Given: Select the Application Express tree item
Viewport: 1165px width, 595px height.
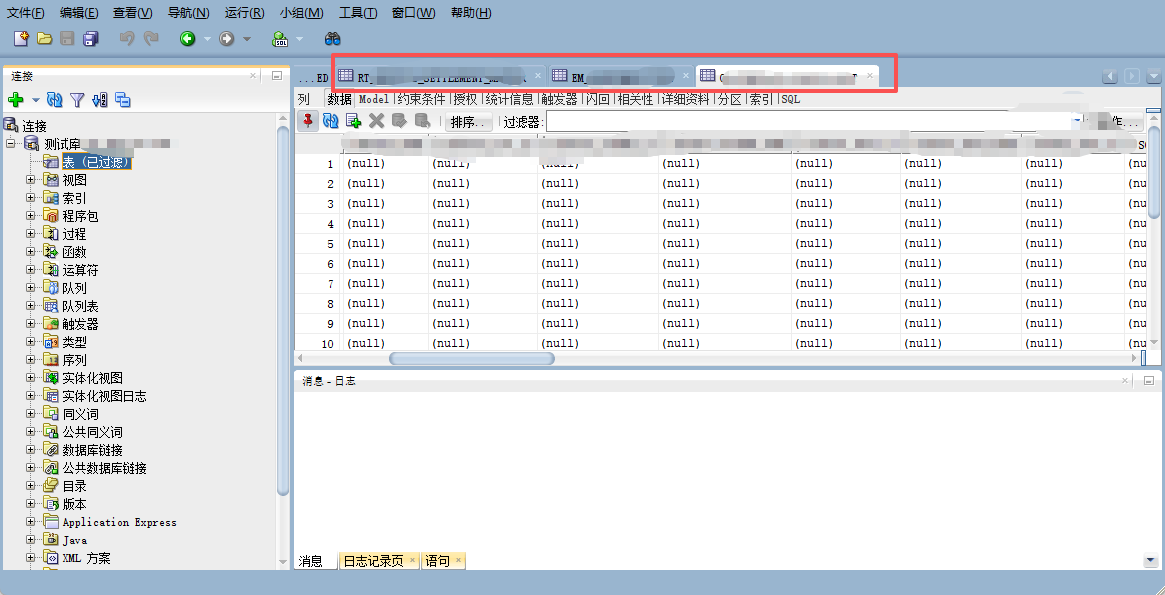Looking at the screenshot, I should (120, 522).
